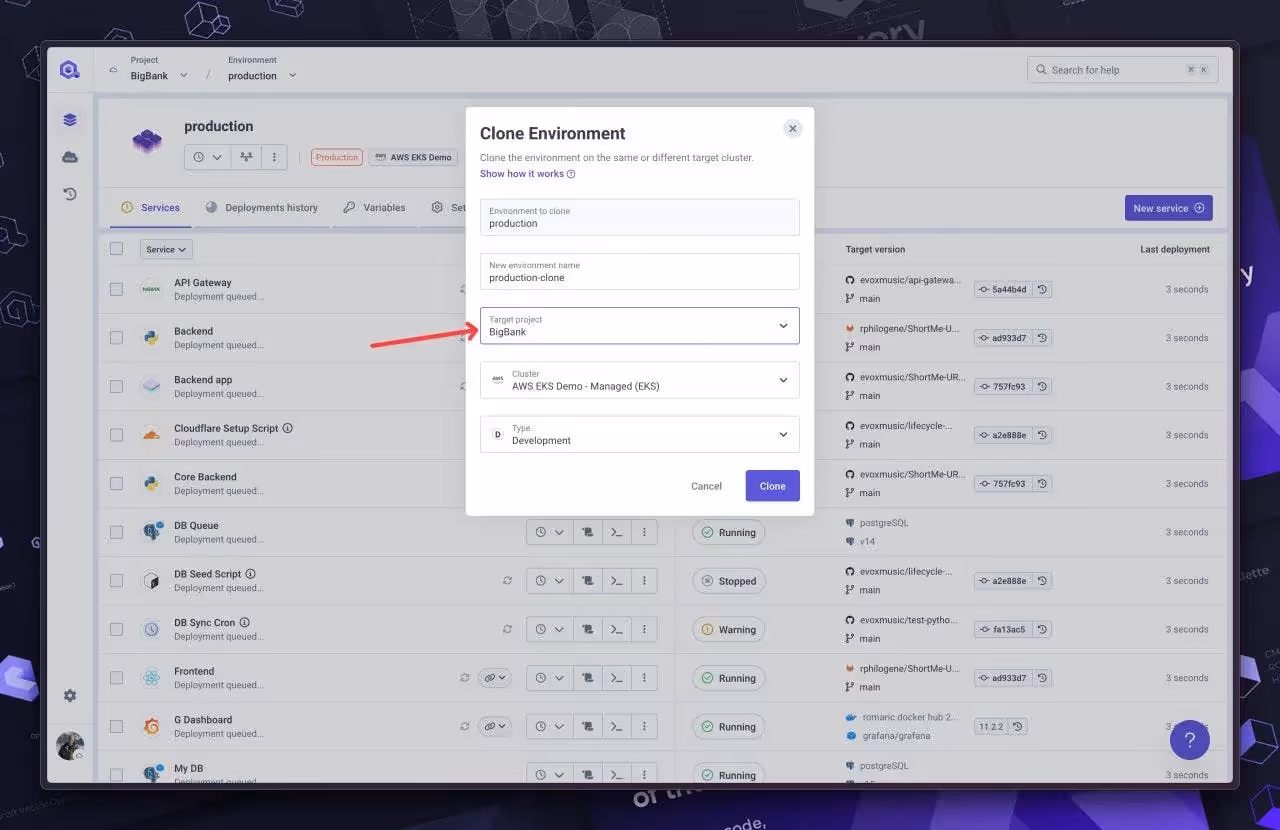Switch to the Services tab
Viewport: 1280px width, 830px height.
(x=150, y=208)
